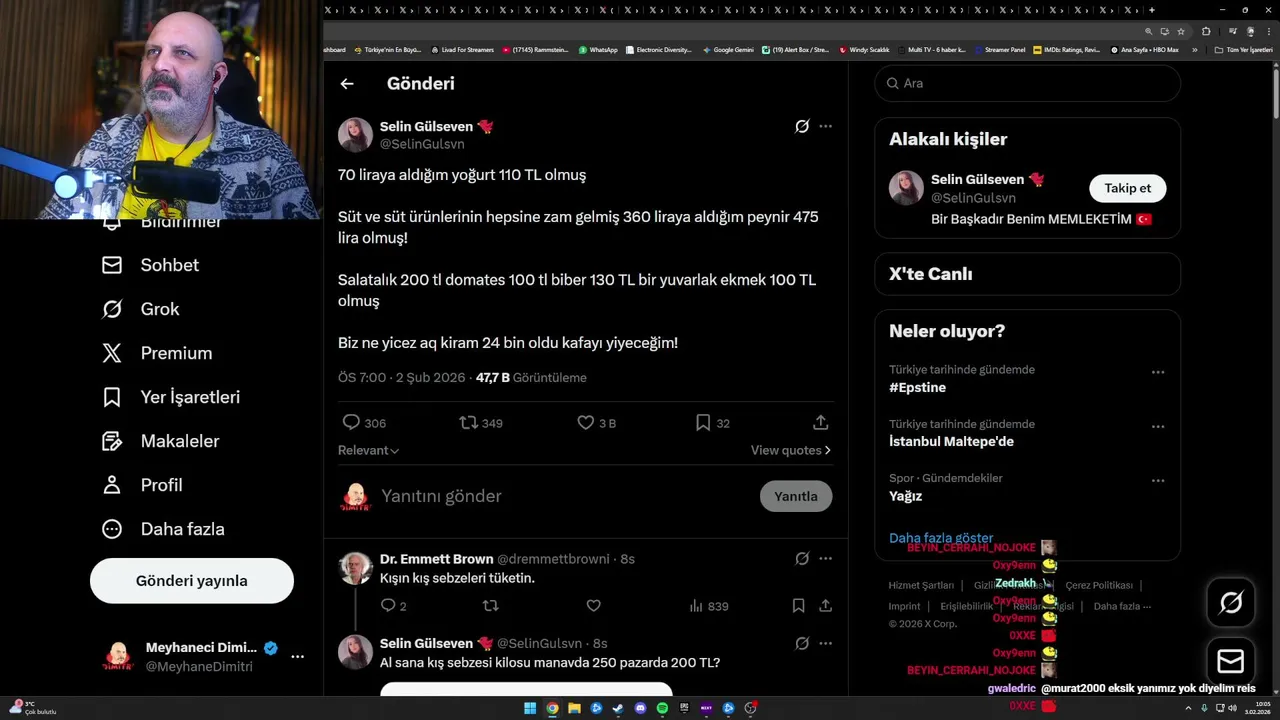Like the main post showing 3 B likes
The image size is (1280, 720).
586,423
